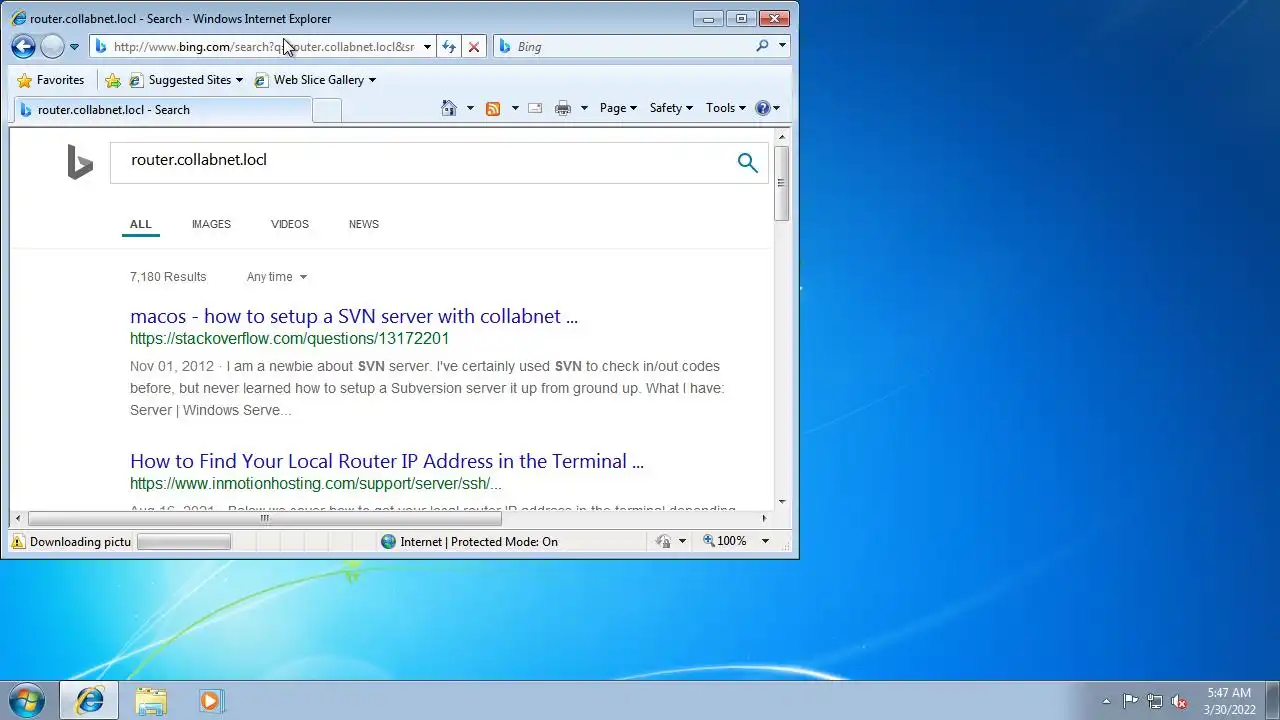Open search provider dropdown arrow
The image size is (1280, 720).
pos(782,46)
